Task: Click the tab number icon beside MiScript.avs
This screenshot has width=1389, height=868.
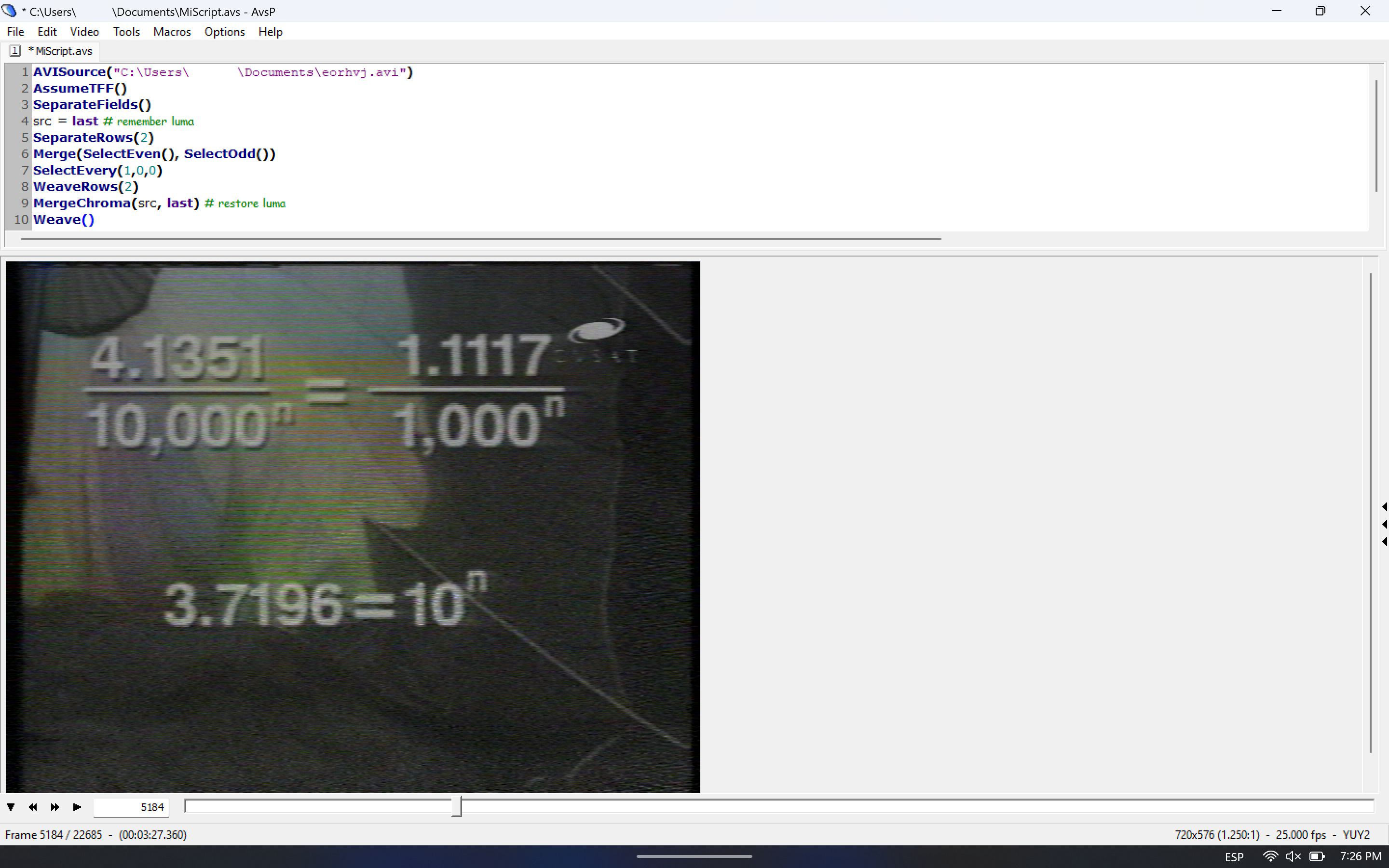Action: click(x=15, y=51)
